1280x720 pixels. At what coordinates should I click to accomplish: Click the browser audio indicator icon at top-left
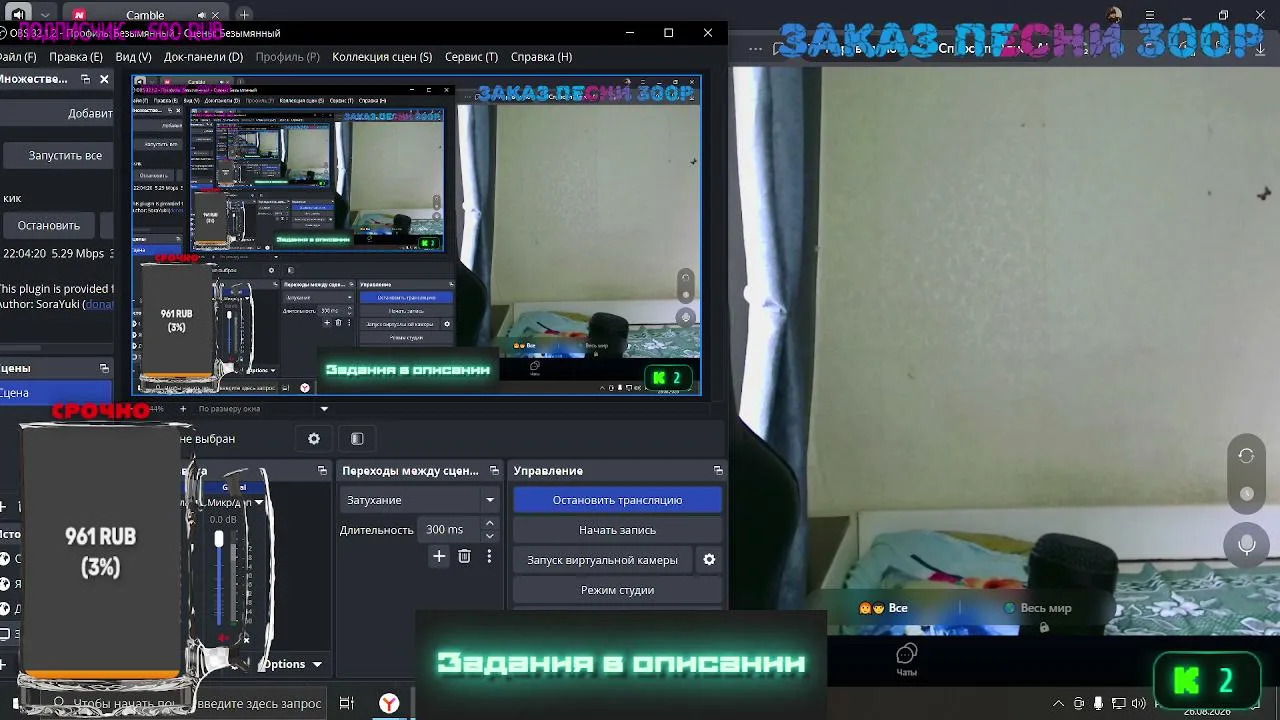(18, 15)
